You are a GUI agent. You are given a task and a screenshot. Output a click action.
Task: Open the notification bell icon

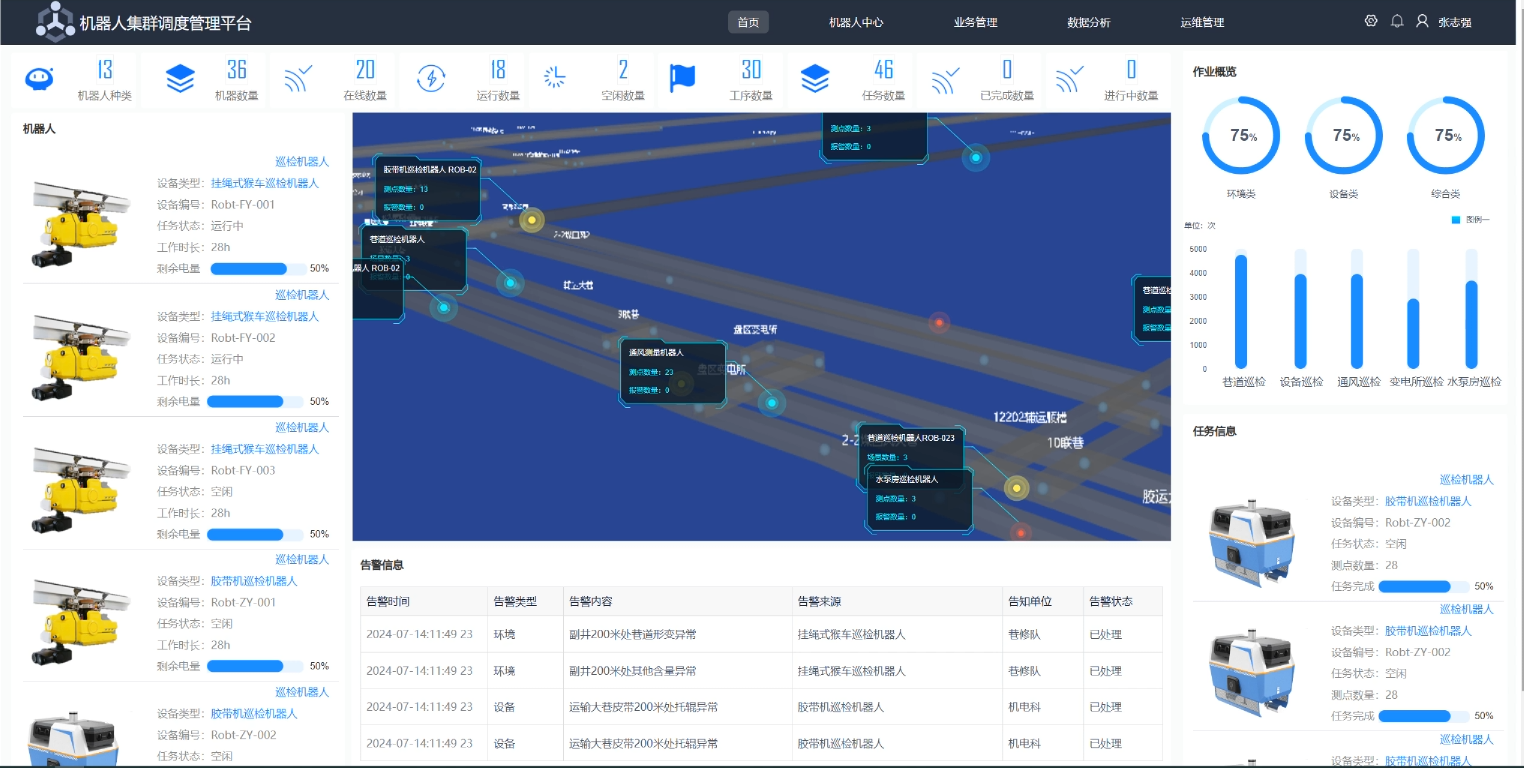tap(1397, 21)
